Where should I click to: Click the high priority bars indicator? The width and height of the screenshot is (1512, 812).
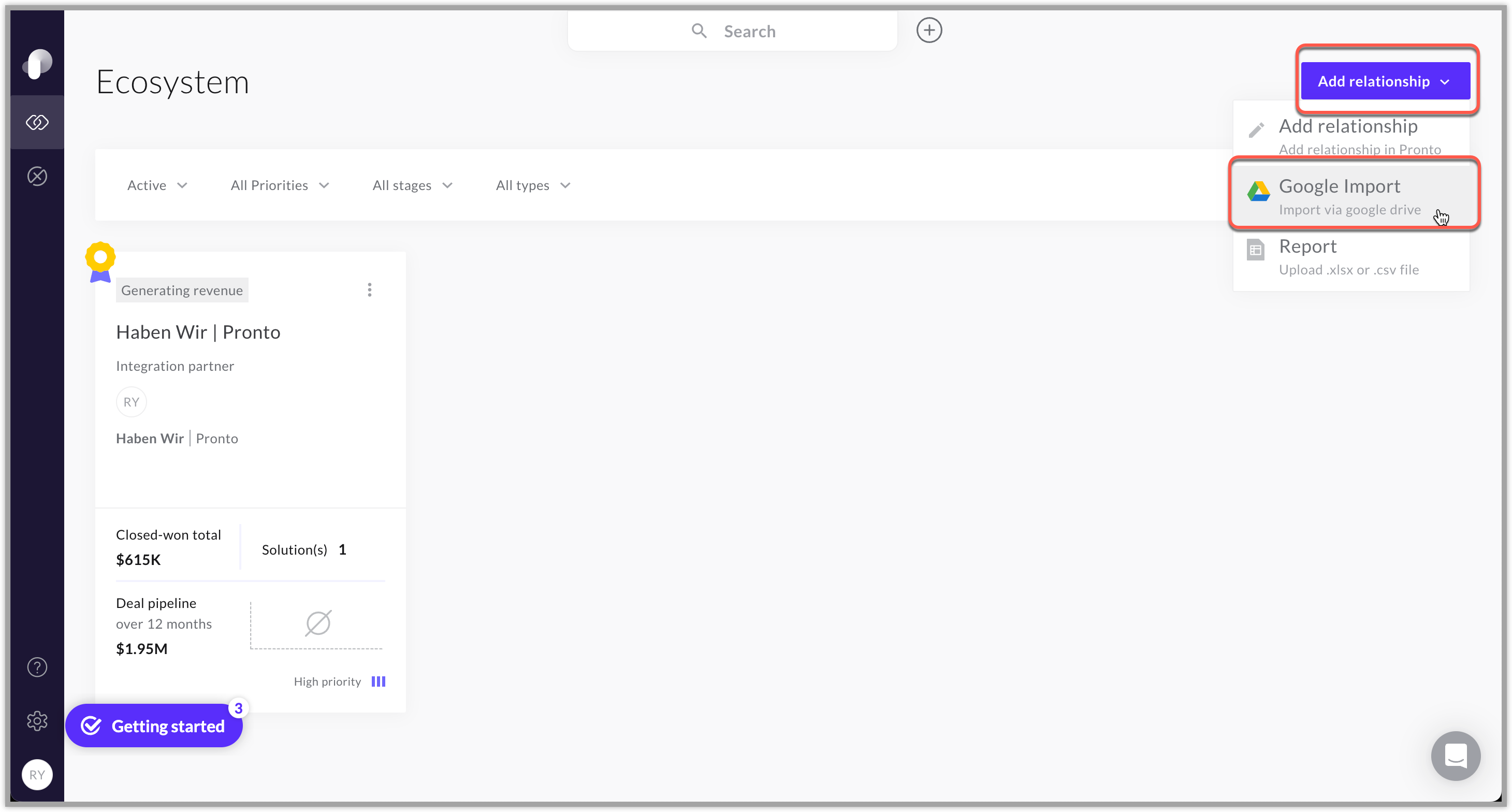pos(379,682)
